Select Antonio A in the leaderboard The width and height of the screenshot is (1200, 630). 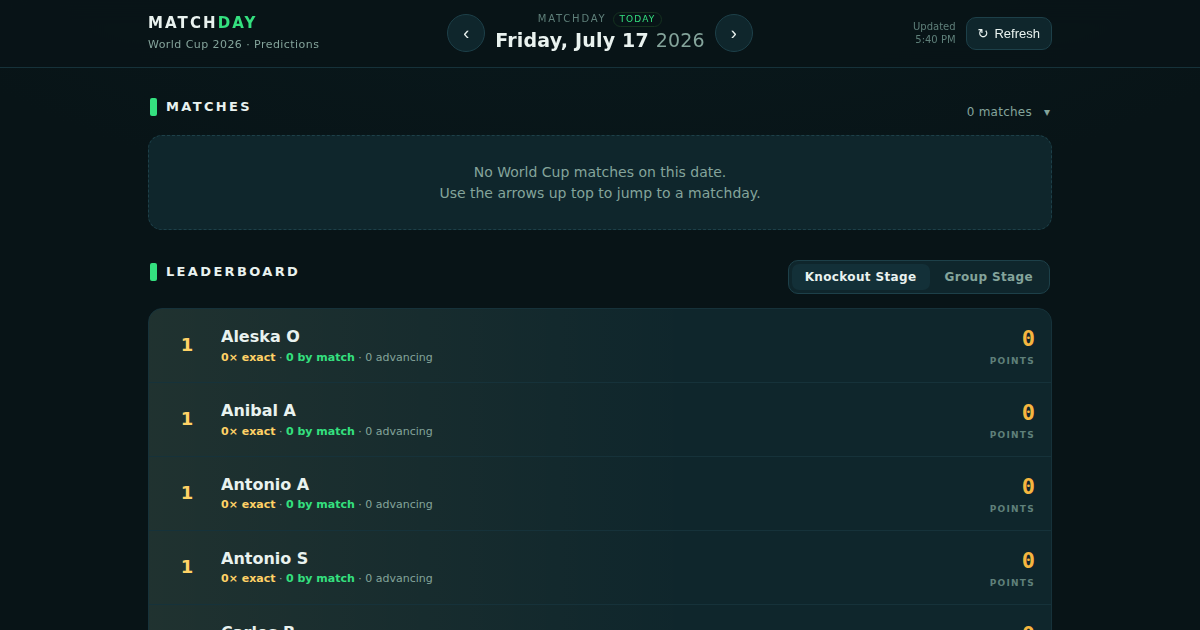pos(600,494)
